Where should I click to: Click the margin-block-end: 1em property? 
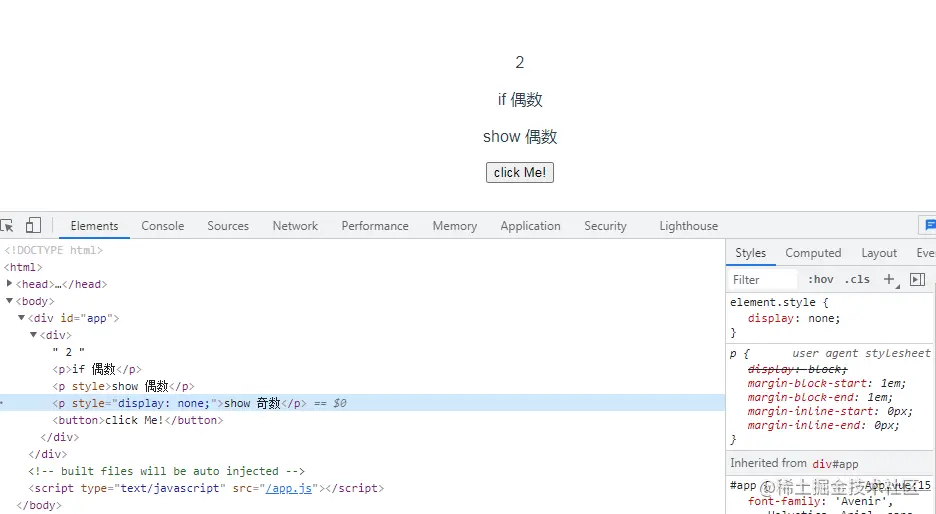[x=820, y=397]
